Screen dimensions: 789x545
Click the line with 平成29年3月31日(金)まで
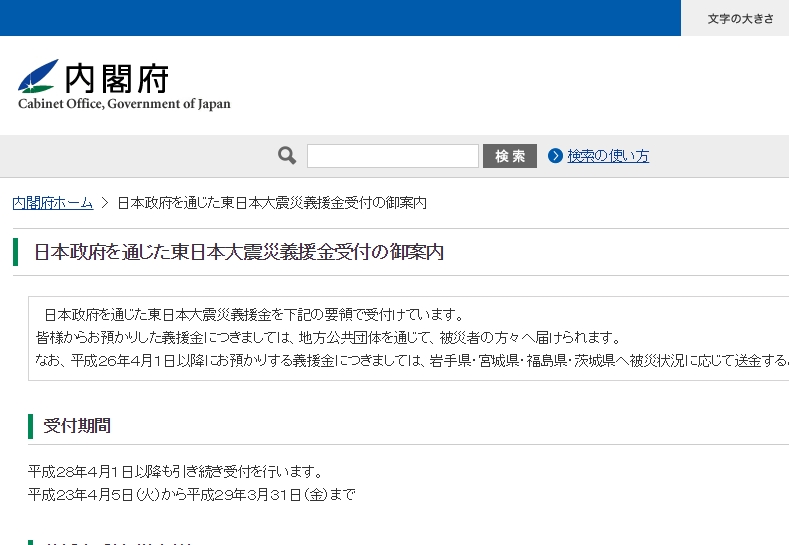(192, 495)
